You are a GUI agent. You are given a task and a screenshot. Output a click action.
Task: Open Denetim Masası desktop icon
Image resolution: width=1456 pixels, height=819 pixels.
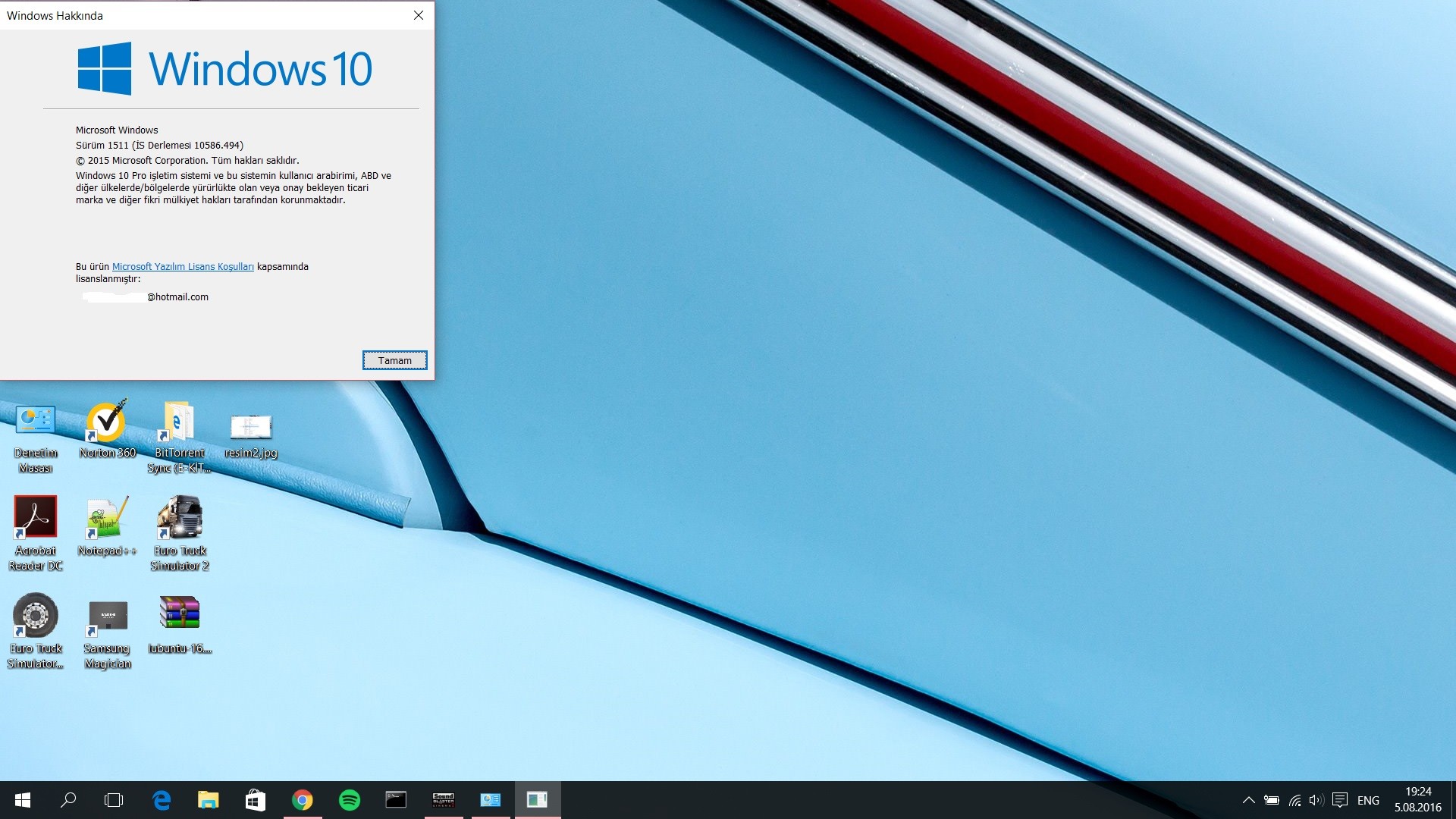pyautogui.click(x=36, y=438)
